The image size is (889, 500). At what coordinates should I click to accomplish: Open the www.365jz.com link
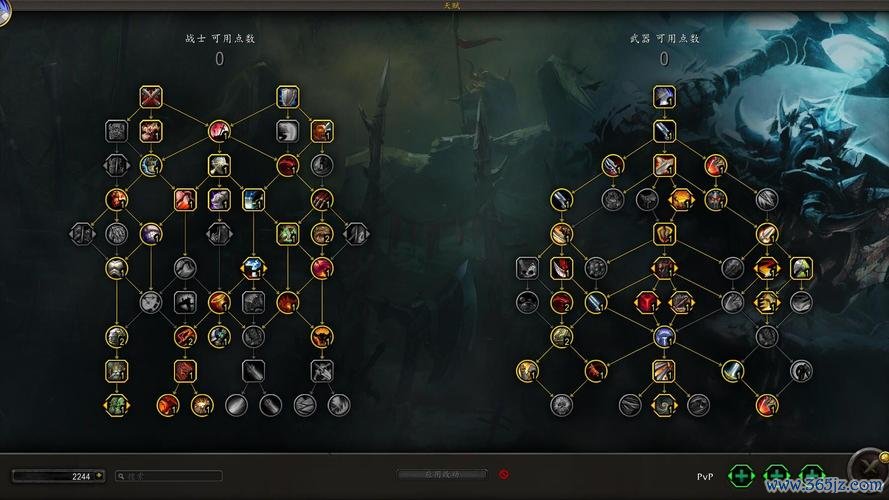824,485
